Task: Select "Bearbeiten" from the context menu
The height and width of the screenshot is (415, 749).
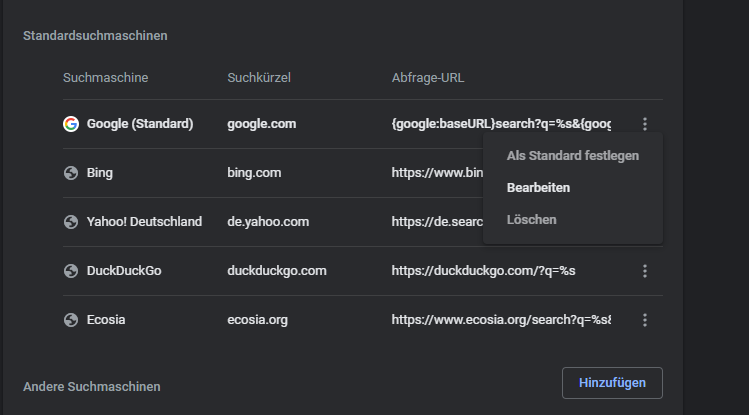Action: coord(538,188)
